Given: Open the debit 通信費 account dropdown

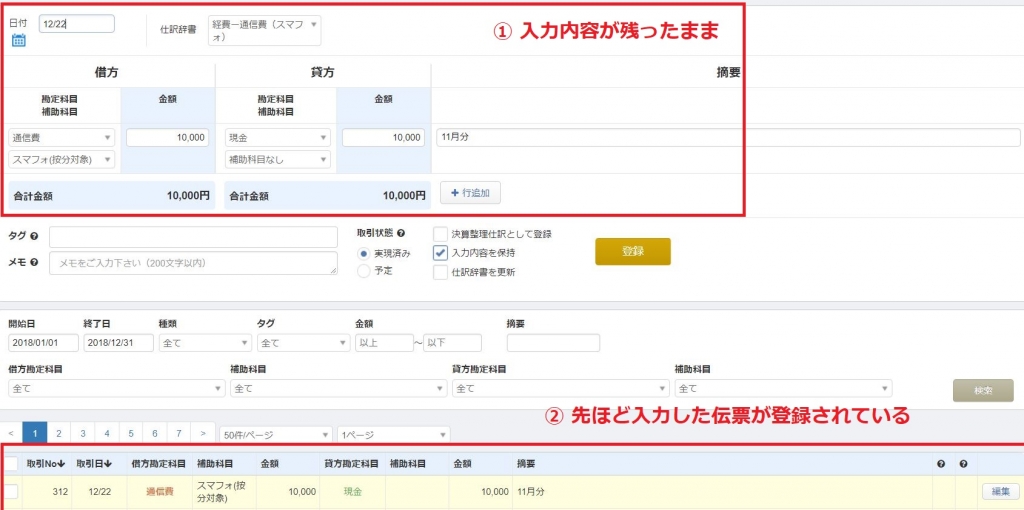Looking at the screenshot, I should tap(61, 138).
